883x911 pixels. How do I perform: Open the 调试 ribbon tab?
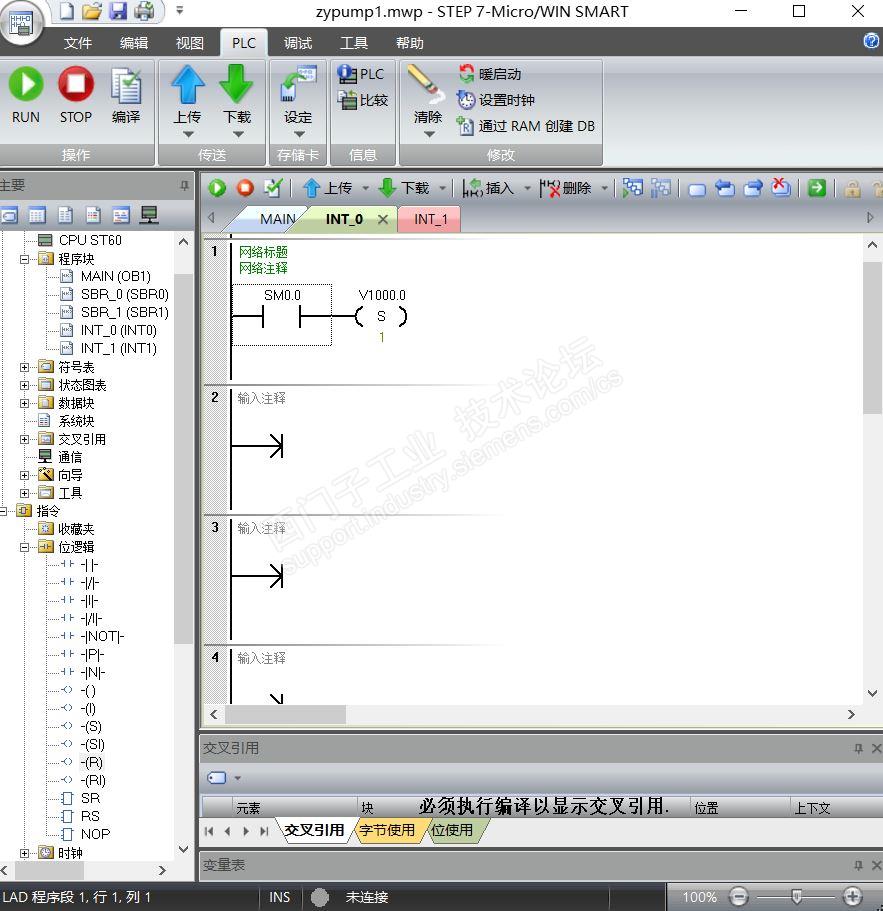click(x=298, y=43)
